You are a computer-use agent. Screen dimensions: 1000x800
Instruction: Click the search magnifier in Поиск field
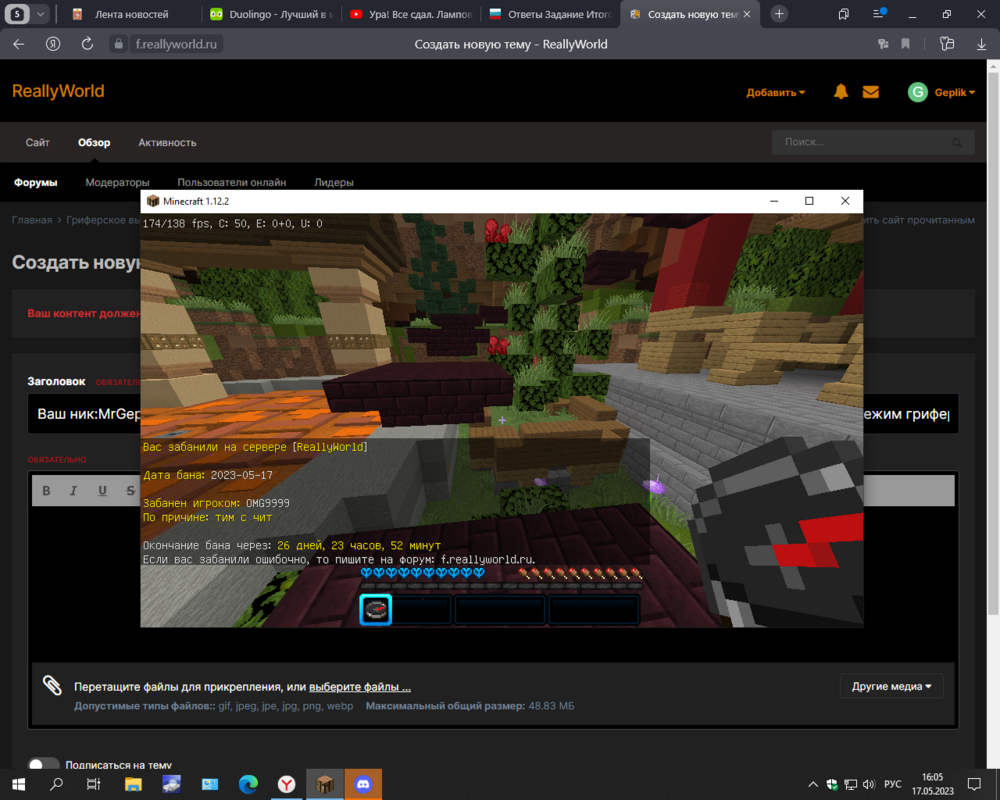pos(957,142)
